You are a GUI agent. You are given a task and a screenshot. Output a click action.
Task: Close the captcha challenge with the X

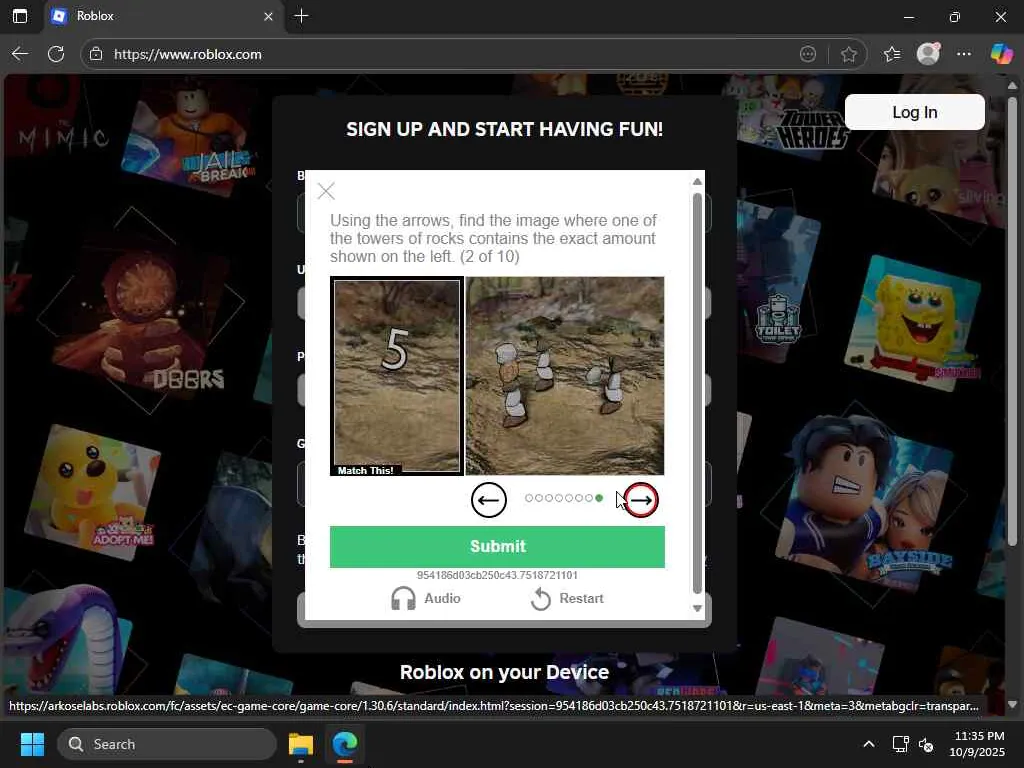point(326,191)
